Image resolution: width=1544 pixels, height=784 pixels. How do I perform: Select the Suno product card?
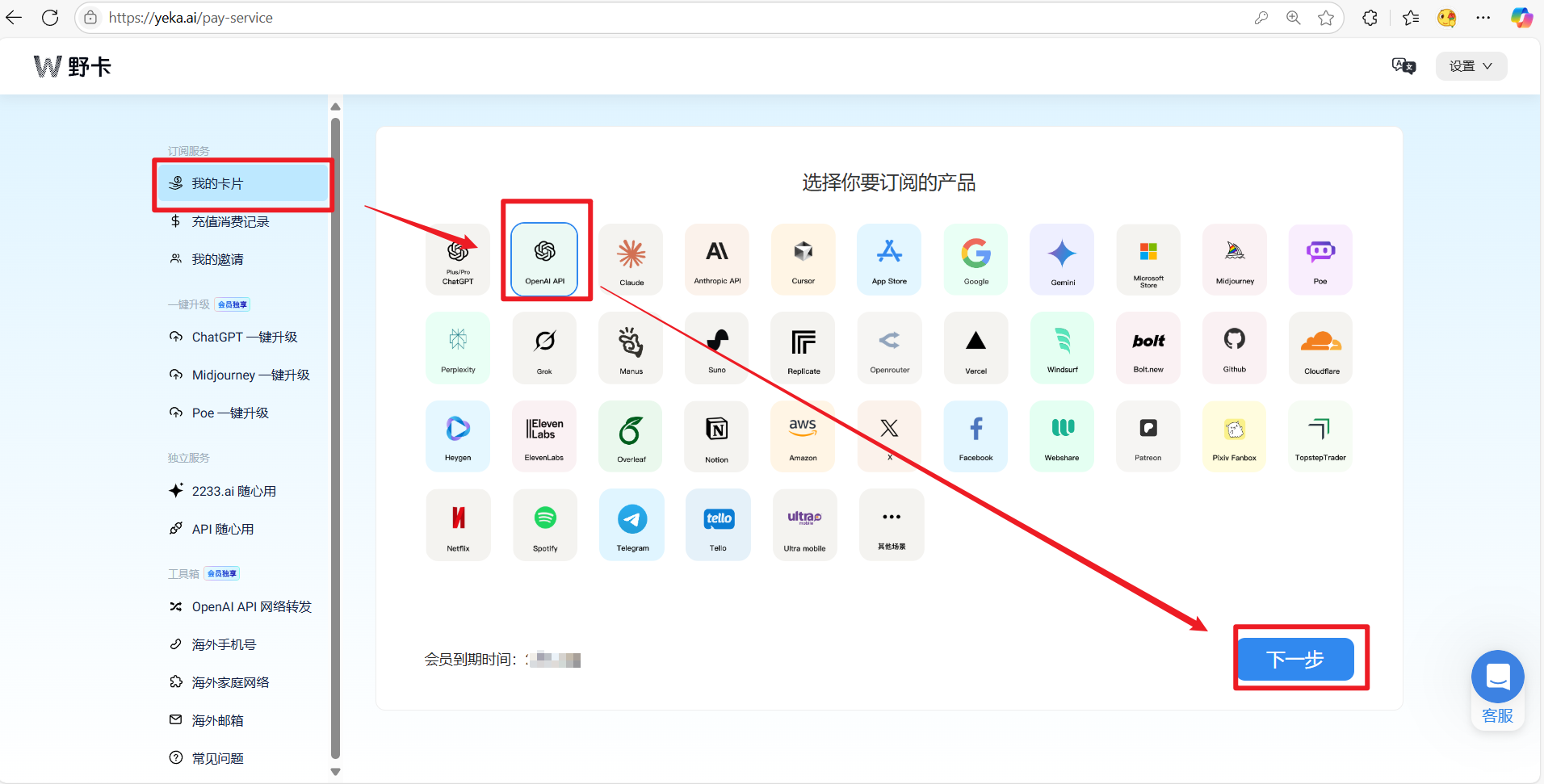click(x=717, y=348)
